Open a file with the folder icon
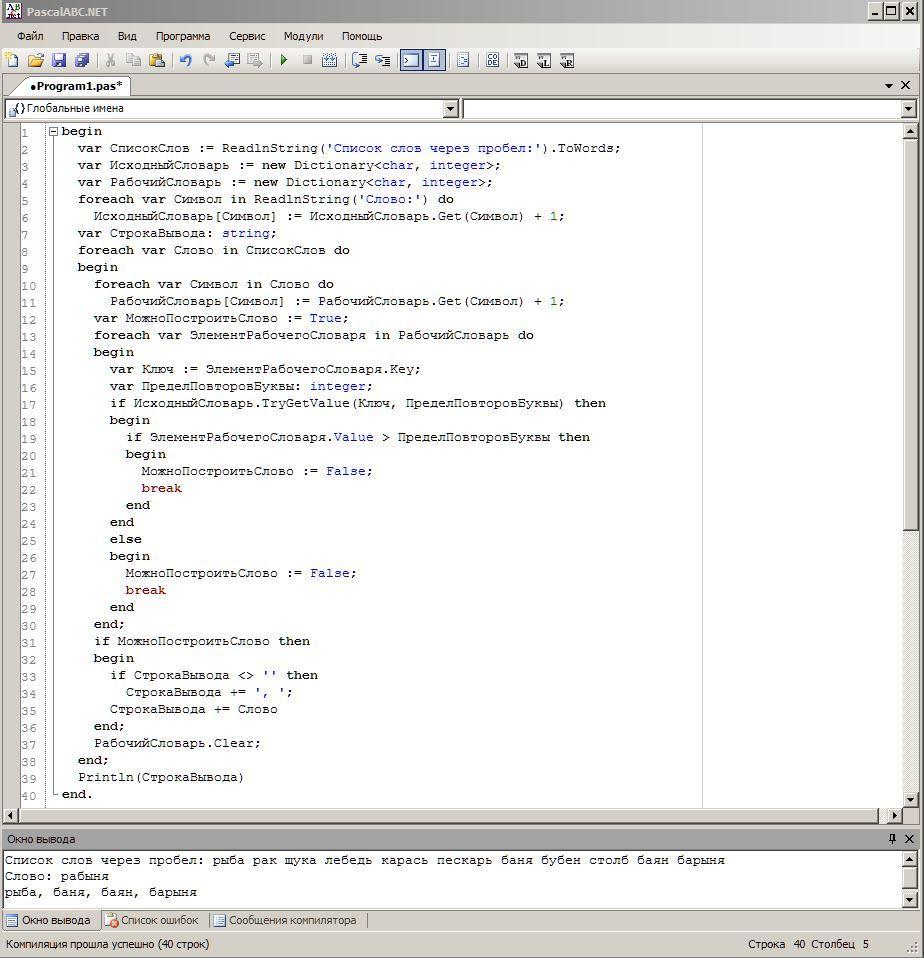The width and height of the screenshot is (924, 958). [x=36, y=60]
